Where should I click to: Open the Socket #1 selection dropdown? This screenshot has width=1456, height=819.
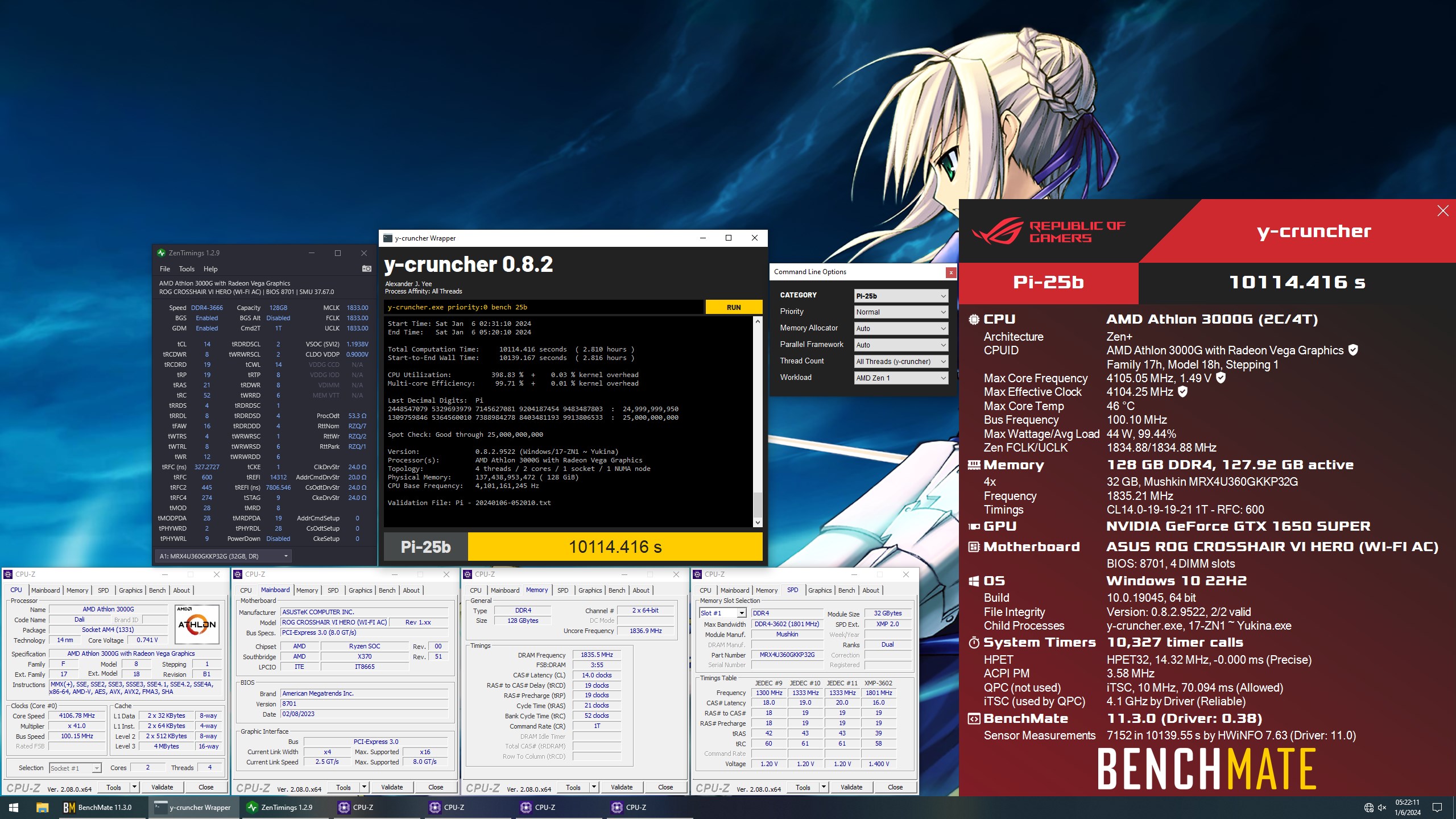click(75, 768)
